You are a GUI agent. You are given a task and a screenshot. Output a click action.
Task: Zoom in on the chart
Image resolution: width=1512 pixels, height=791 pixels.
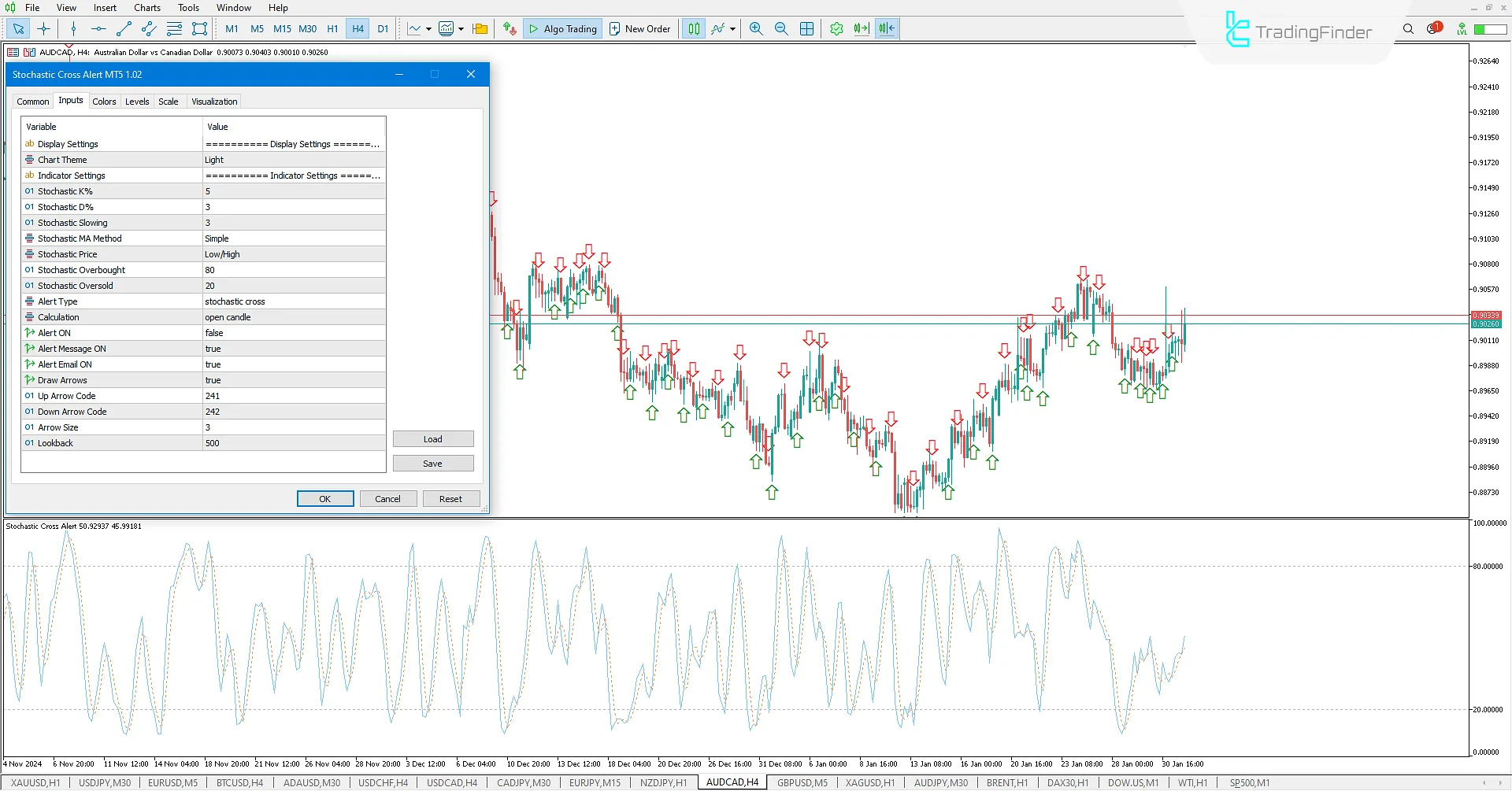(x=755, y=28)
